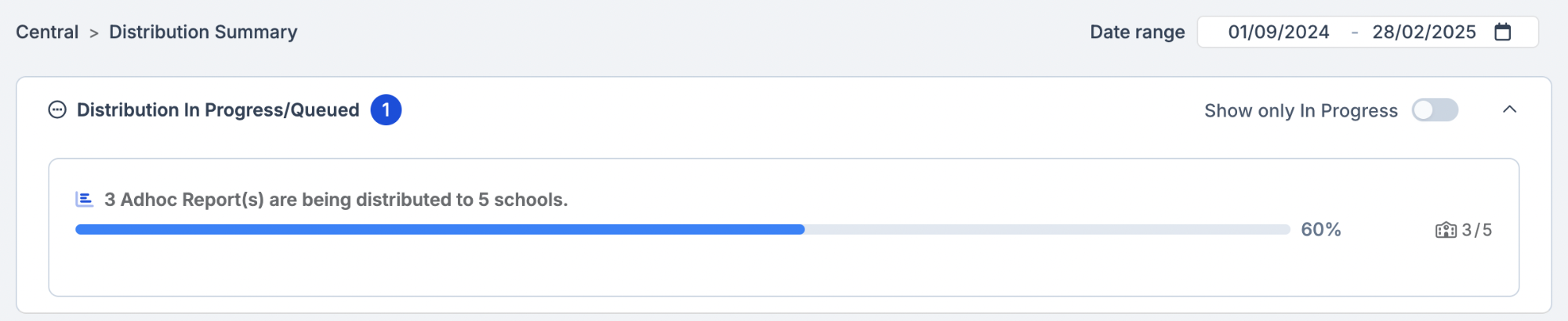Open the Adhoc Report(s) distribution message
This screenshot has width=1568, height=321.
(336, 200)
